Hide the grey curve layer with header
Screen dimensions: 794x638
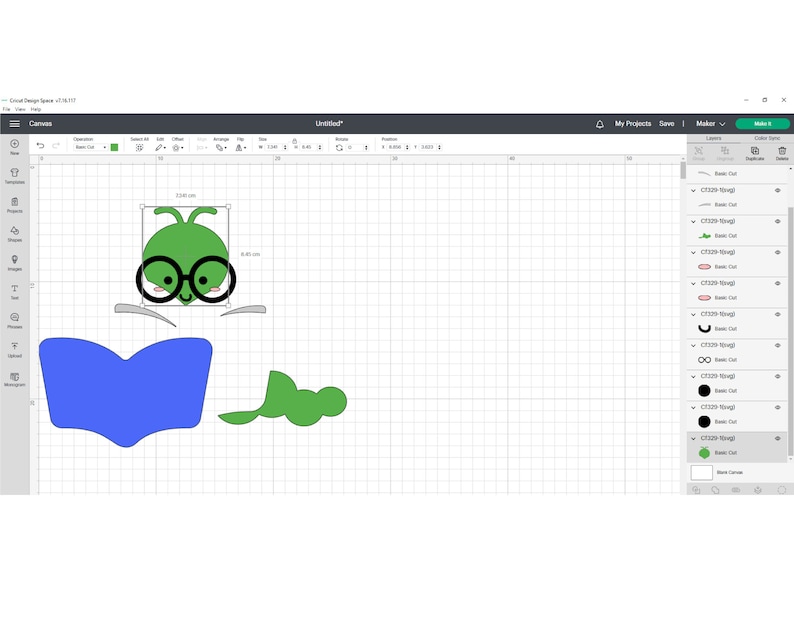click(778, 190)
